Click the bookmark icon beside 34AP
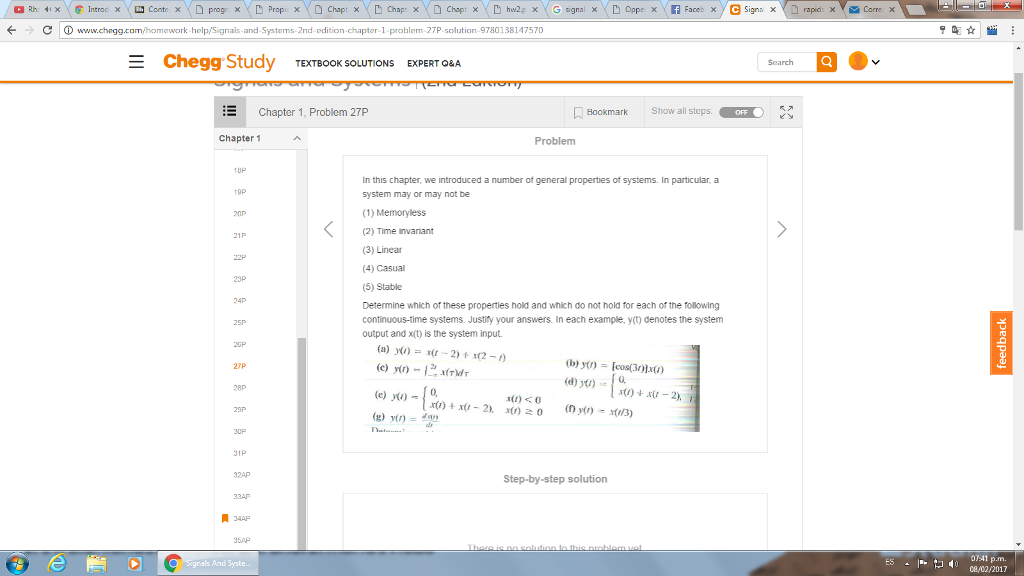1024x576 pixels. (225, 518)
